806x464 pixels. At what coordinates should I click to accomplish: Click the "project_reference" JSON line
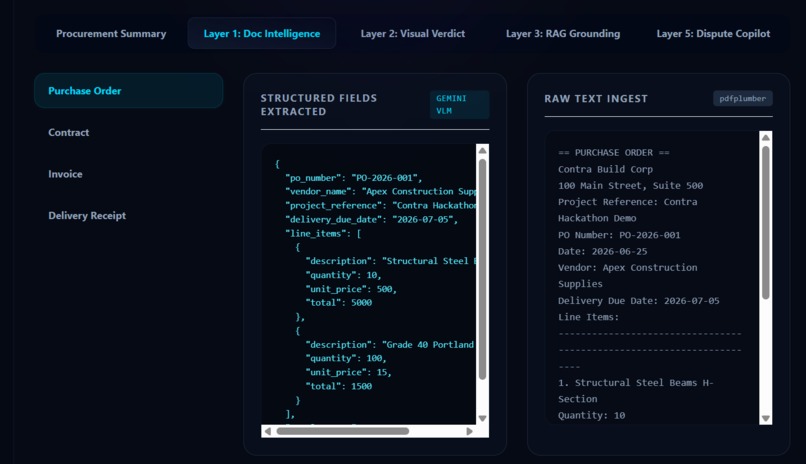pyautogui.click(x=380, y=206)
